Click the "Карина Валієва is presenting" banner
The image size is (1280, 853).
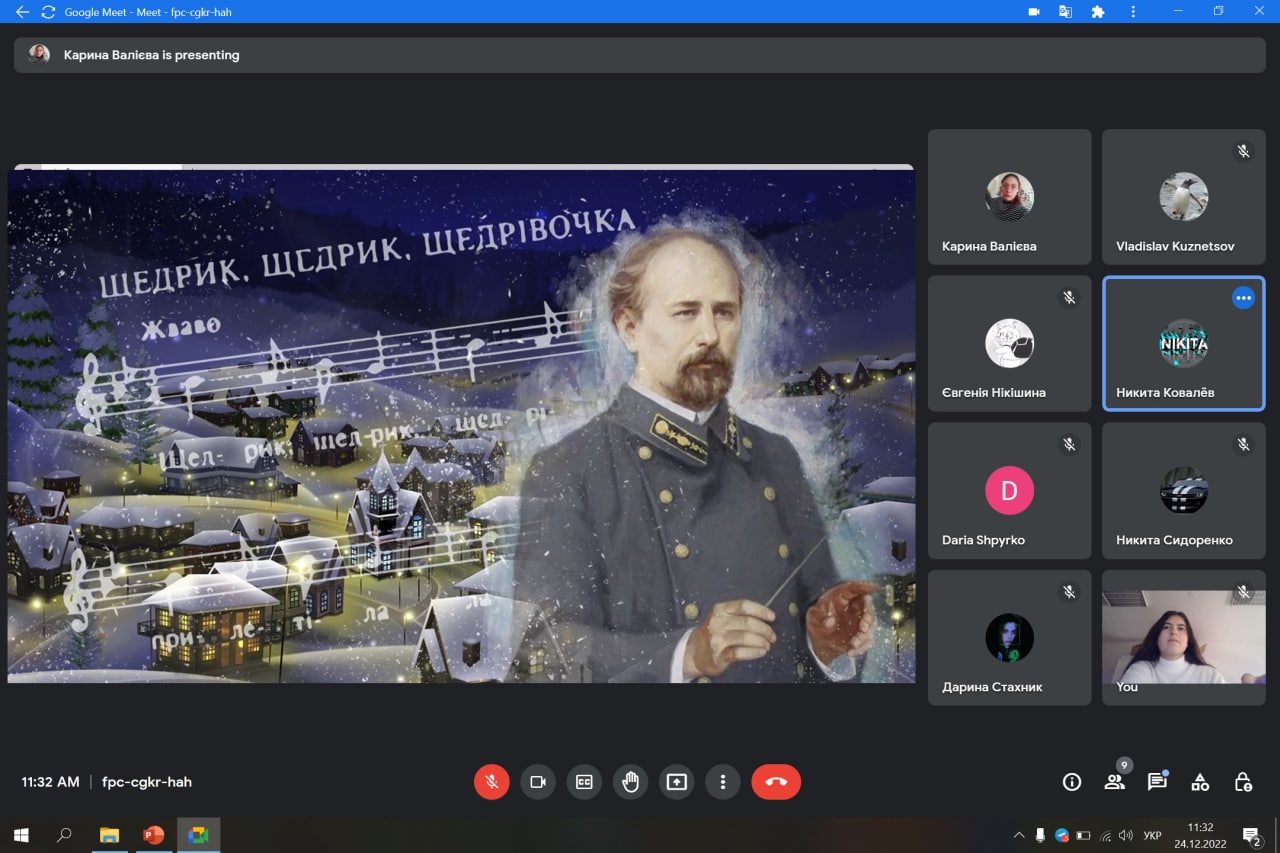(640, 55)
